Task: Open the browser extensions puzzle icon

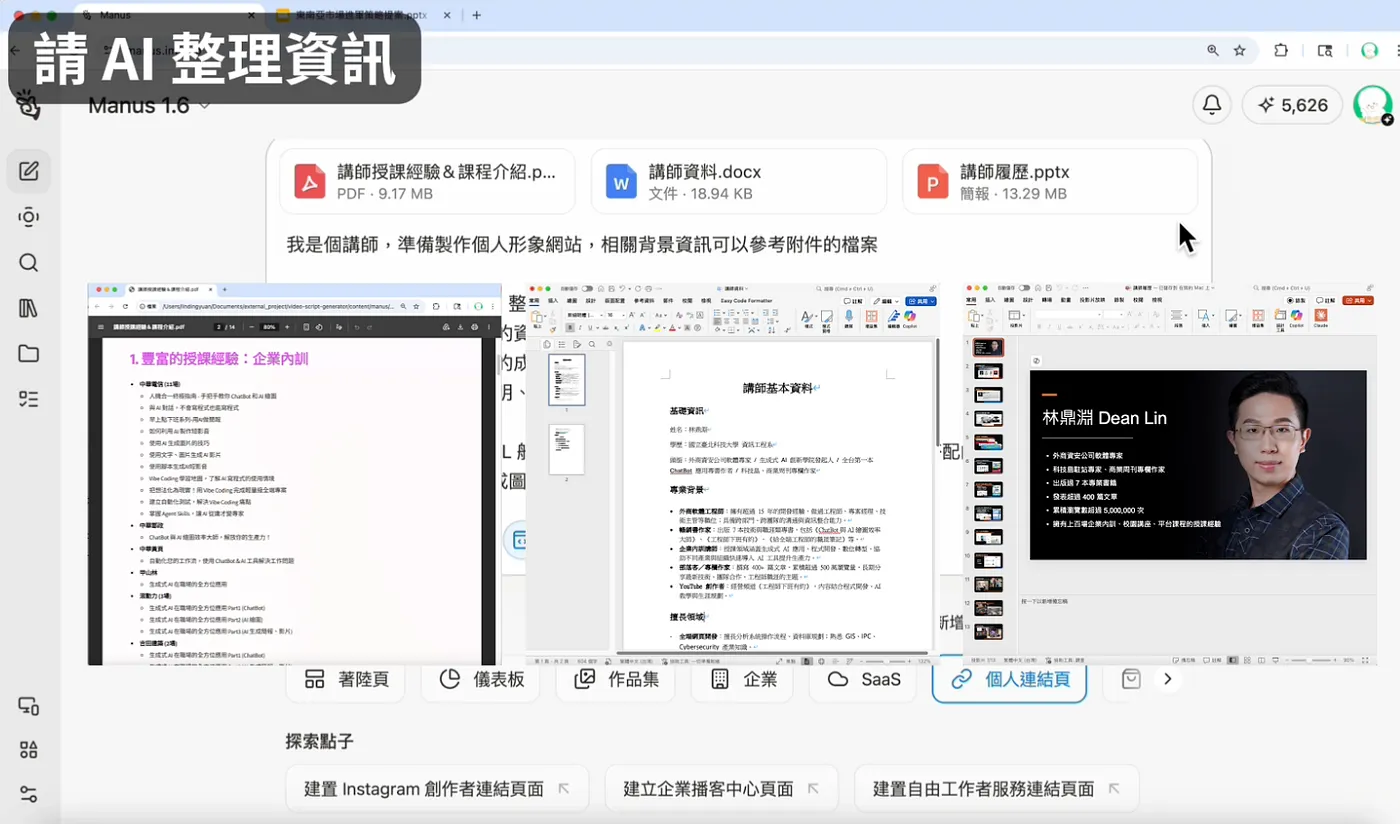Action: (x=1281, y=50)
